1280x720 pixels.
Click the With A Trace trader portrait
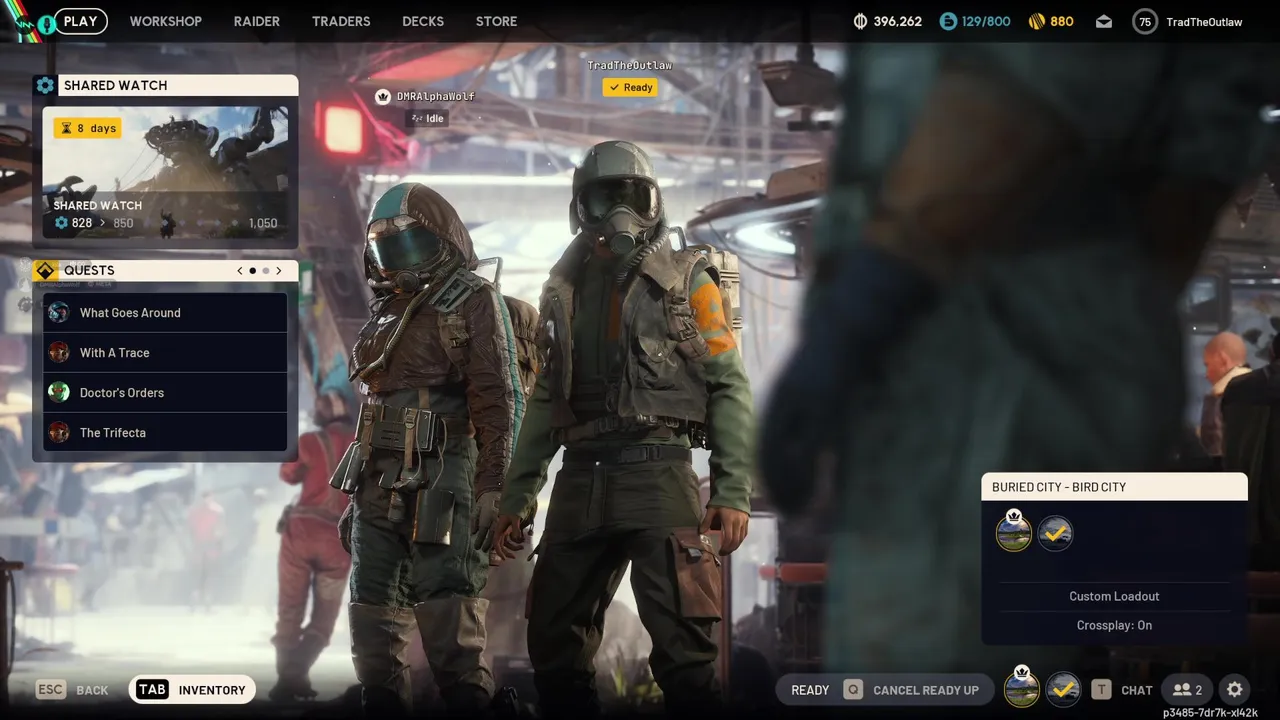59,352
